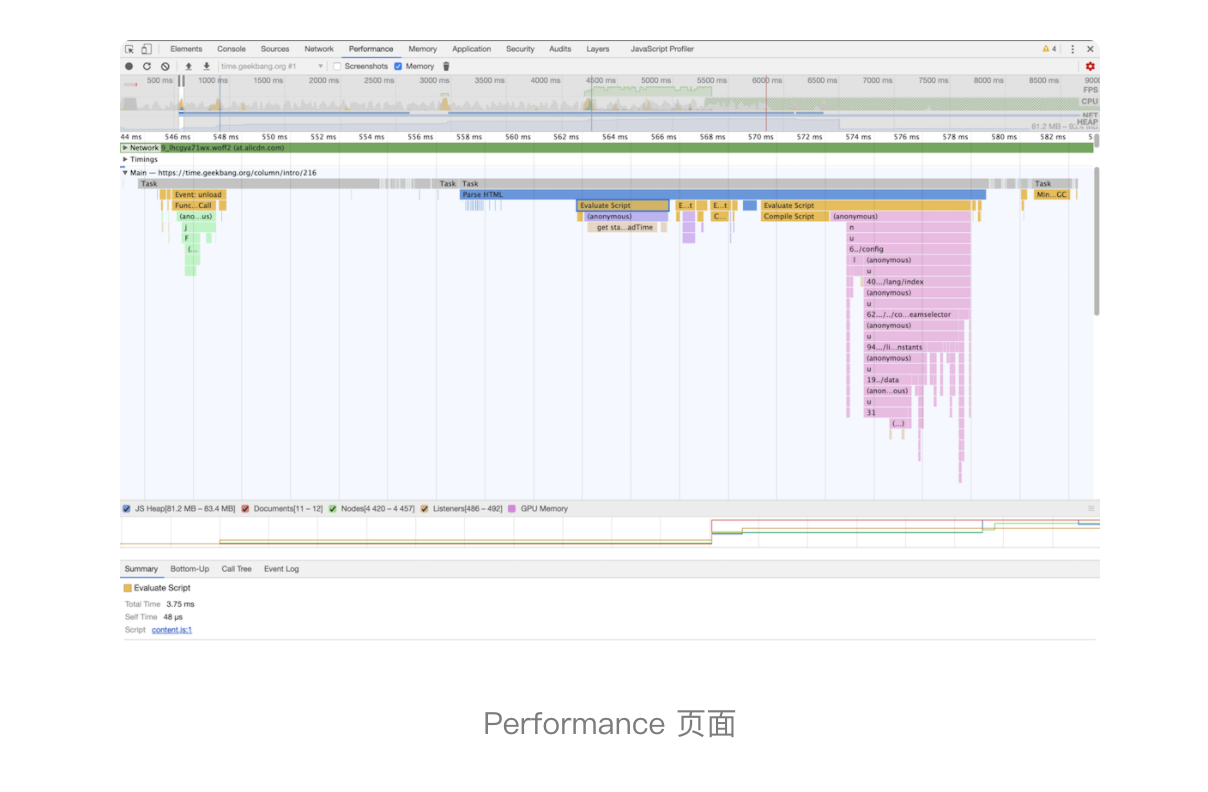This screenshot has width=1208, height=792.
Task: Select the (anon...ous) flame bar
Action: click(888, 391)
